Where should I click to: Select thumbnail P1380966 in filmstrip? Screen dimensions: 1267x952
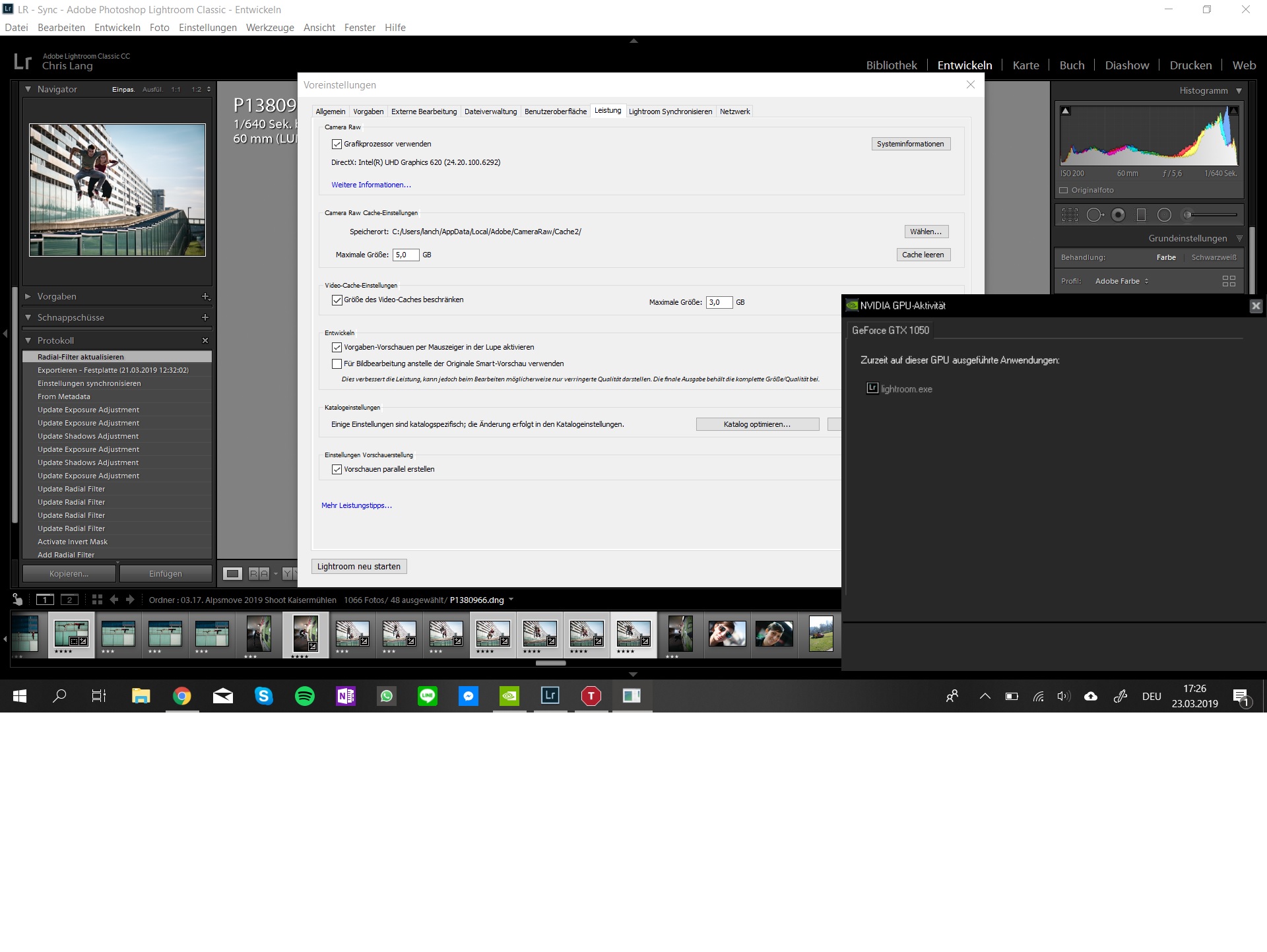click(306, 634)
